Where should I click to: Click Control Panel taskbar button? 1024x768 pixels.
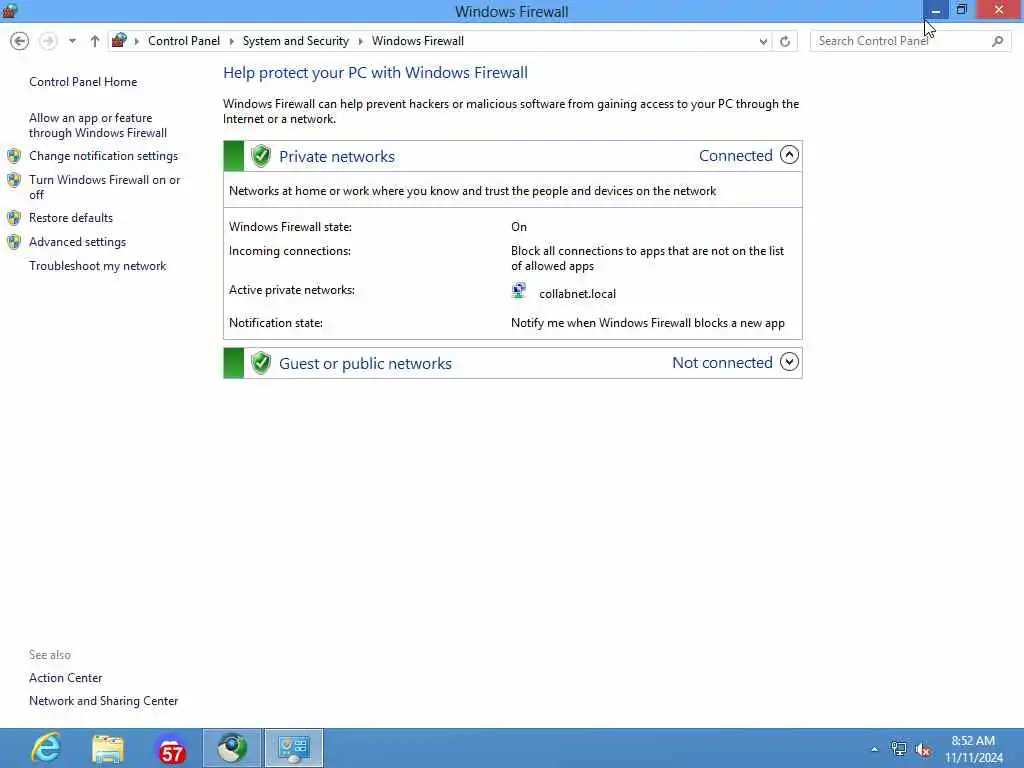[x=294, y=748]
